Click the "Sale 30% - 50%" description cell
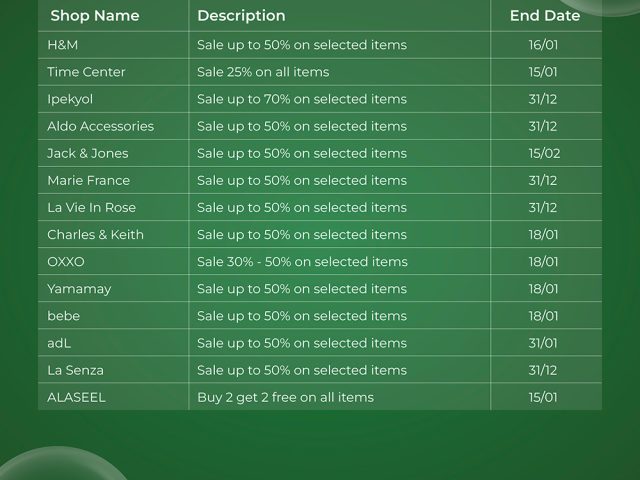This screenshot has width=640, height=480. point(302,261)
